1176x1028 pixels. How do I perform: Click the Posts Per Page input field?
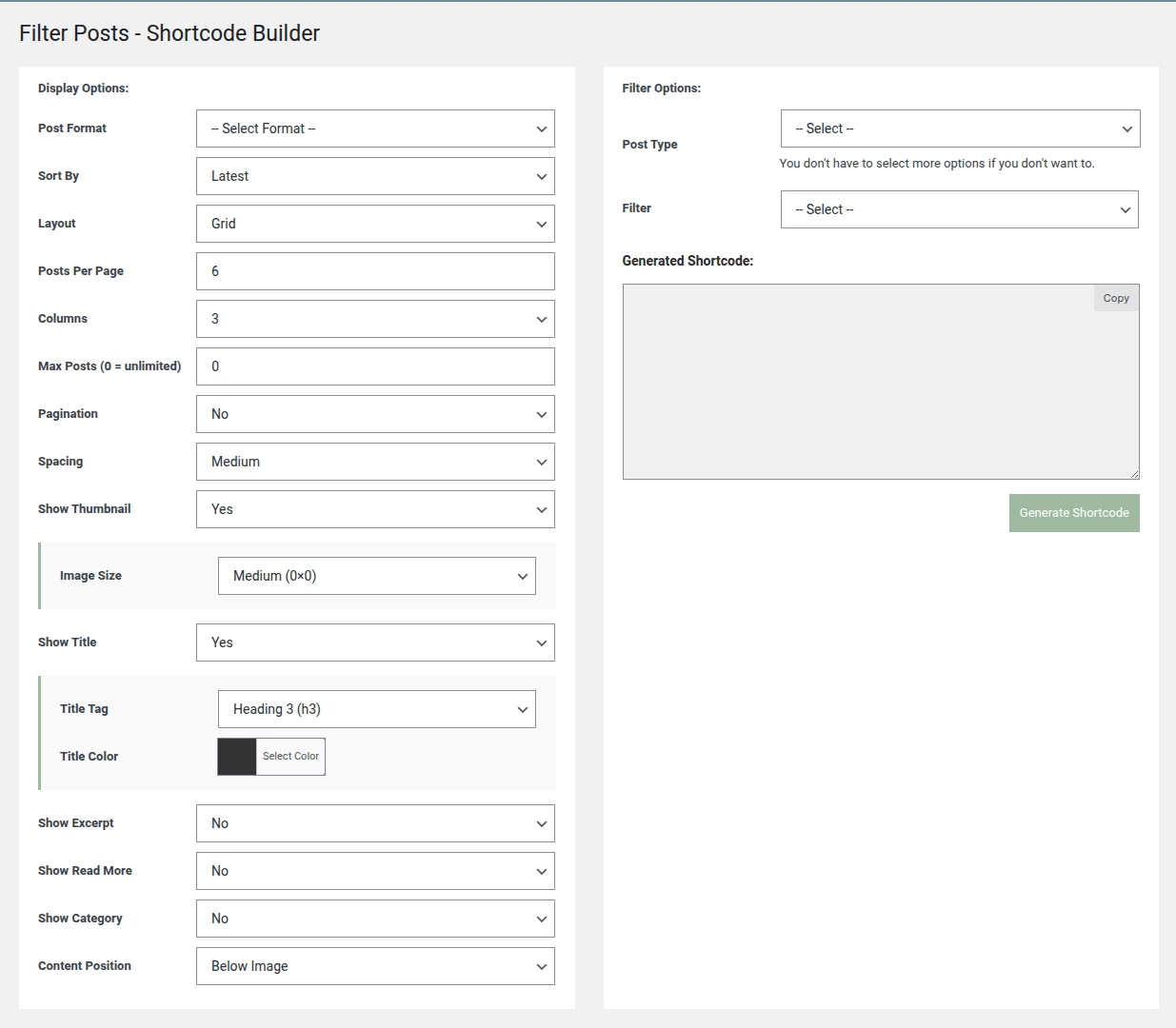pos(375,271)
